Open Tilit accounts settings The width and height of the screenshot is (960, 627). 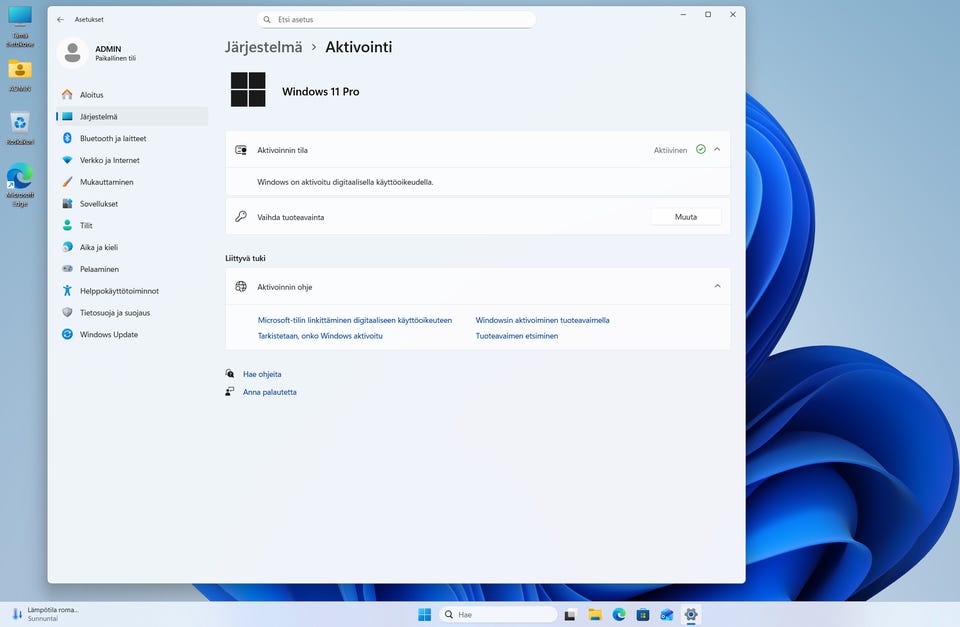[132, 225]
